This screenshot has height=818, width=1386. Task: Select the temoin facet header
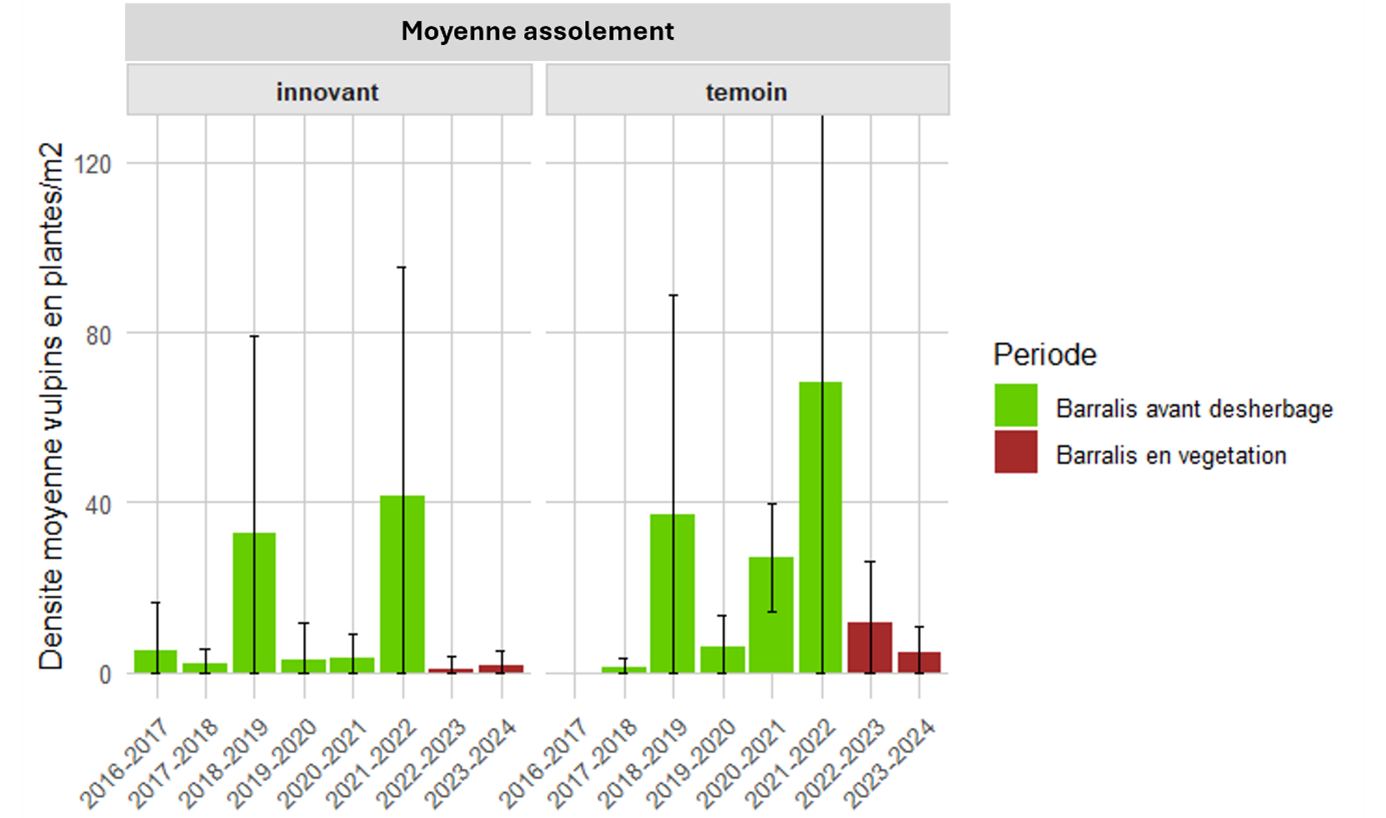(x=747, y=92)
